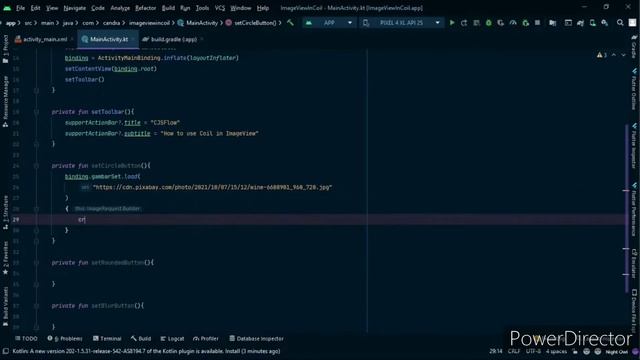
Task: Click the editor vertical scrollbar
Action: [x=627, y=208]
